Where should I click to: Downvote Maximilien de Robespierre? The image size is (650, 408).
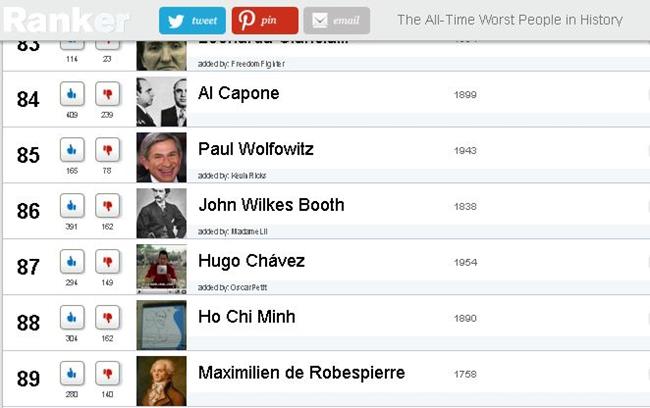[x=108, y=374]
